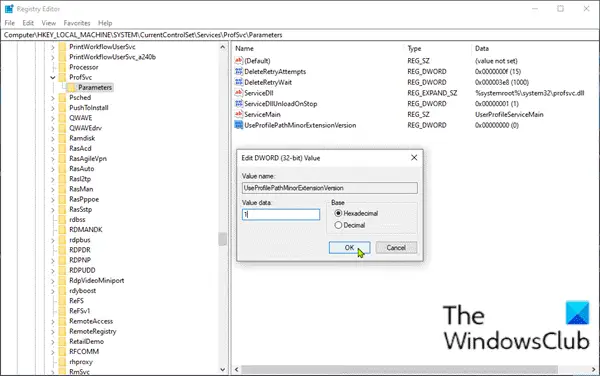Select the RDMANDK tree item
Screen dimensions: 600x376
tap(86, 230)
